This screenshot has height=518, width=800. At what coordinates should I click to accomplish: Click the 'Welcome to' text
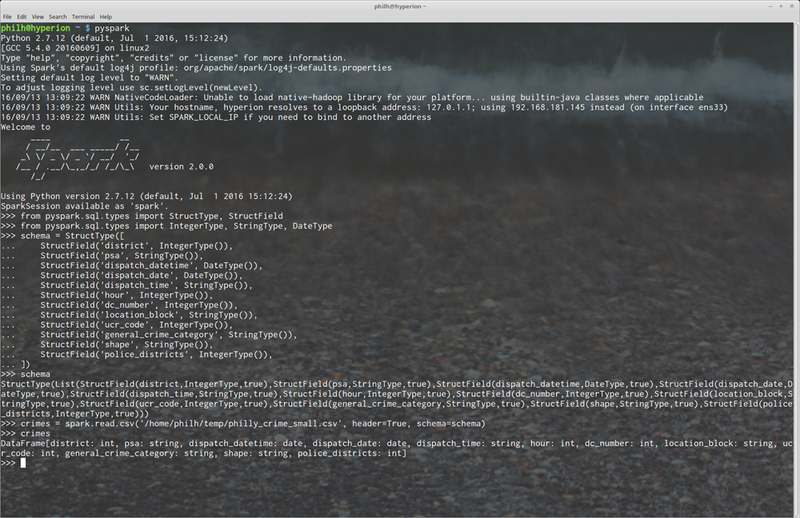click(26, 127)
